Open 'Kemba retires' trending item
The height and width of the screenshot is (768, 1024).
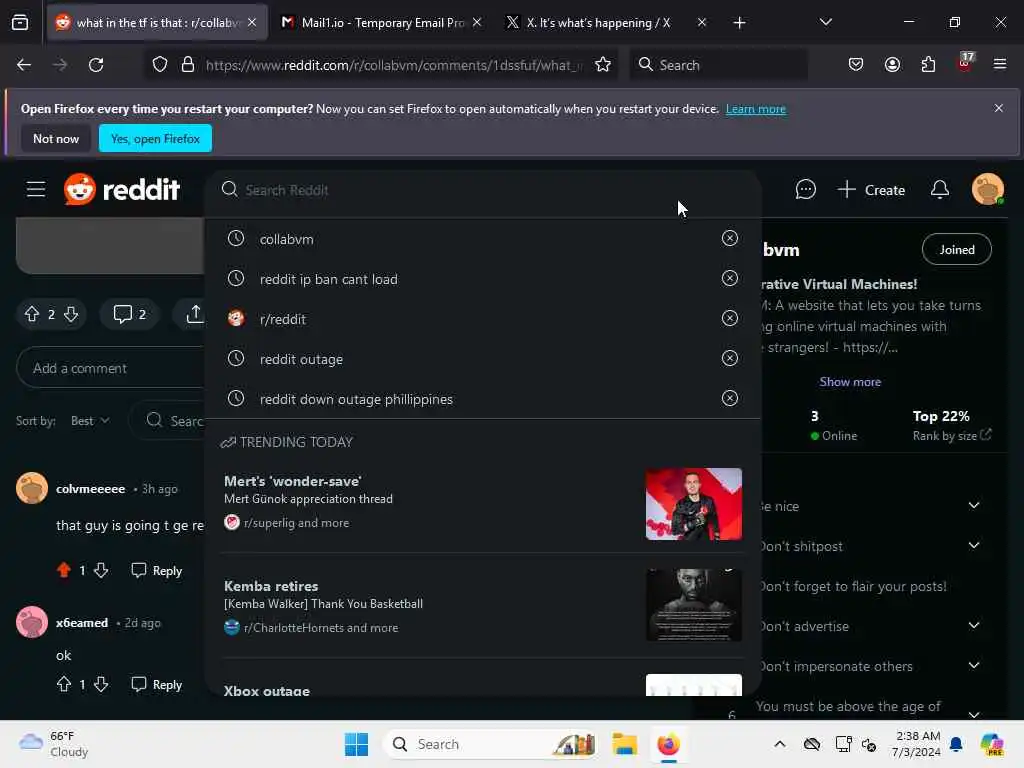click(482, 606)
